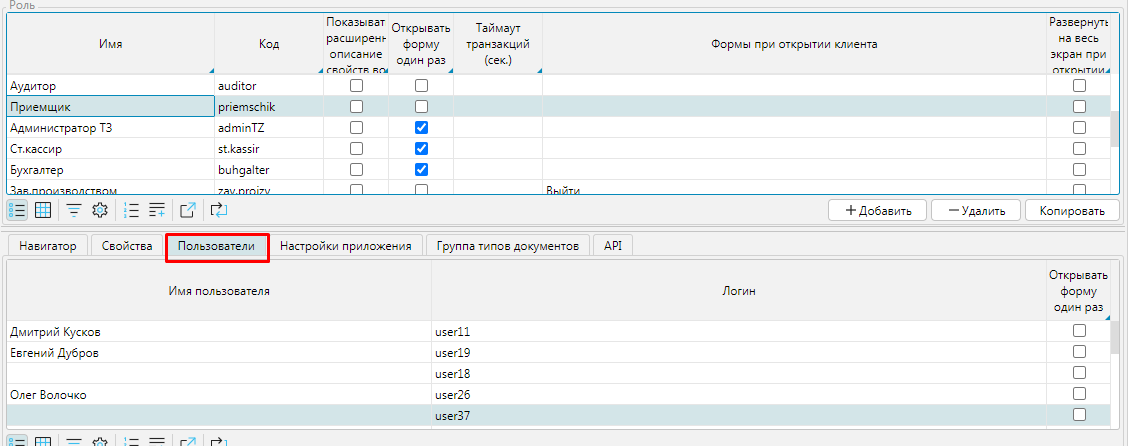Tick open form once for user11
Viewport: 1128px width, 446px height.
click(x=1079, y=331)
